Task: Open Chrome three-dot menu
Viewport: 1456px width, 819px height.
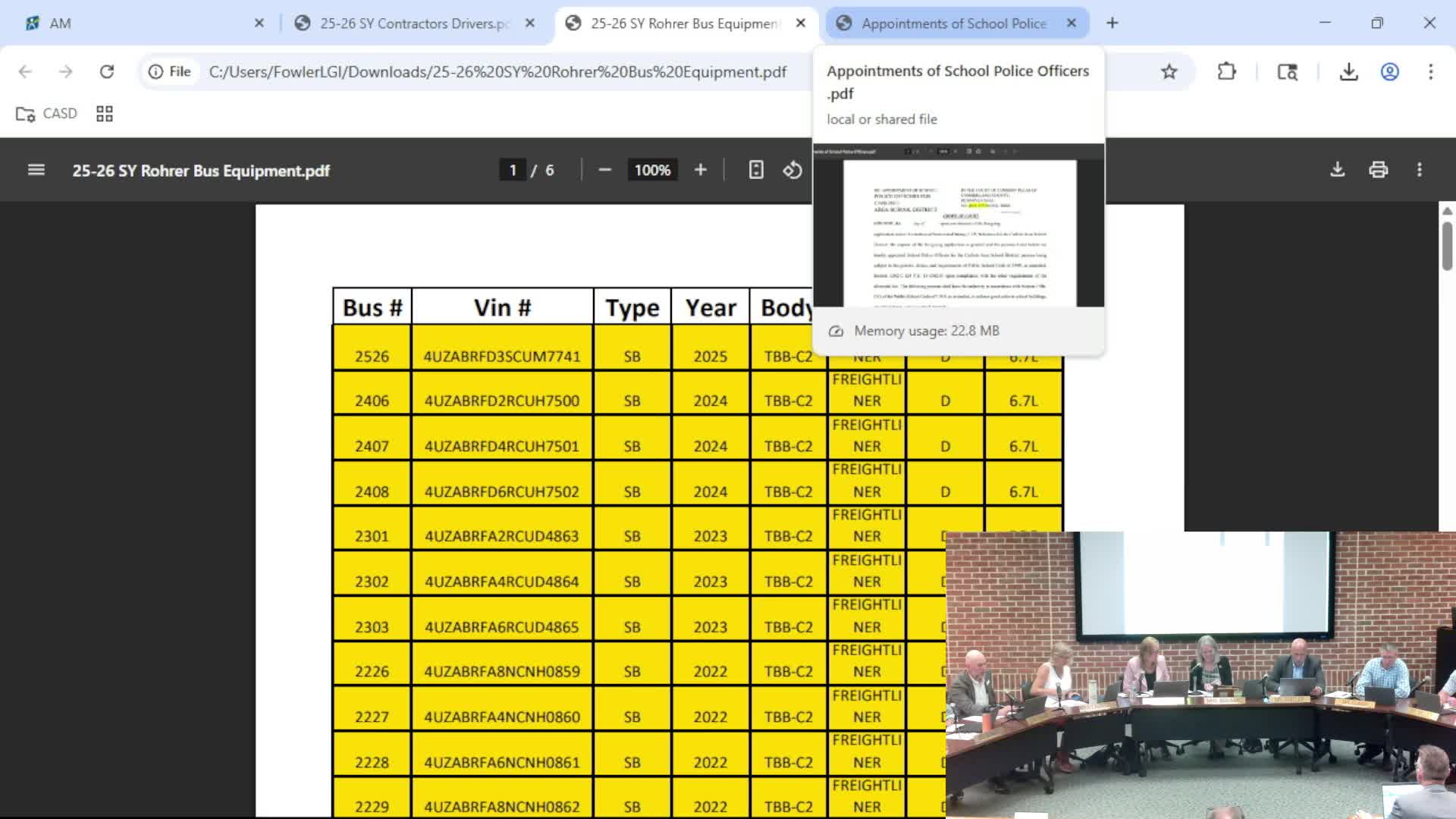Action: (x=1430, y=71)
